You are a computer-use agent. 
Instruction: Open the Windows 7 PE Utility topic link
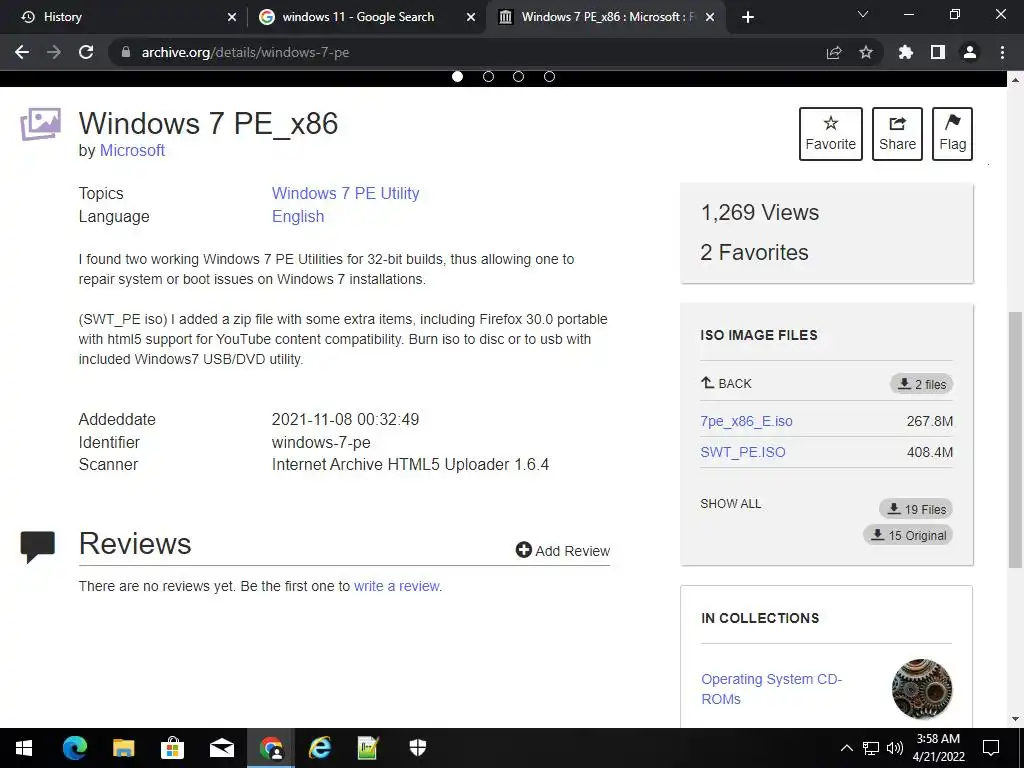tap(345, 193)
